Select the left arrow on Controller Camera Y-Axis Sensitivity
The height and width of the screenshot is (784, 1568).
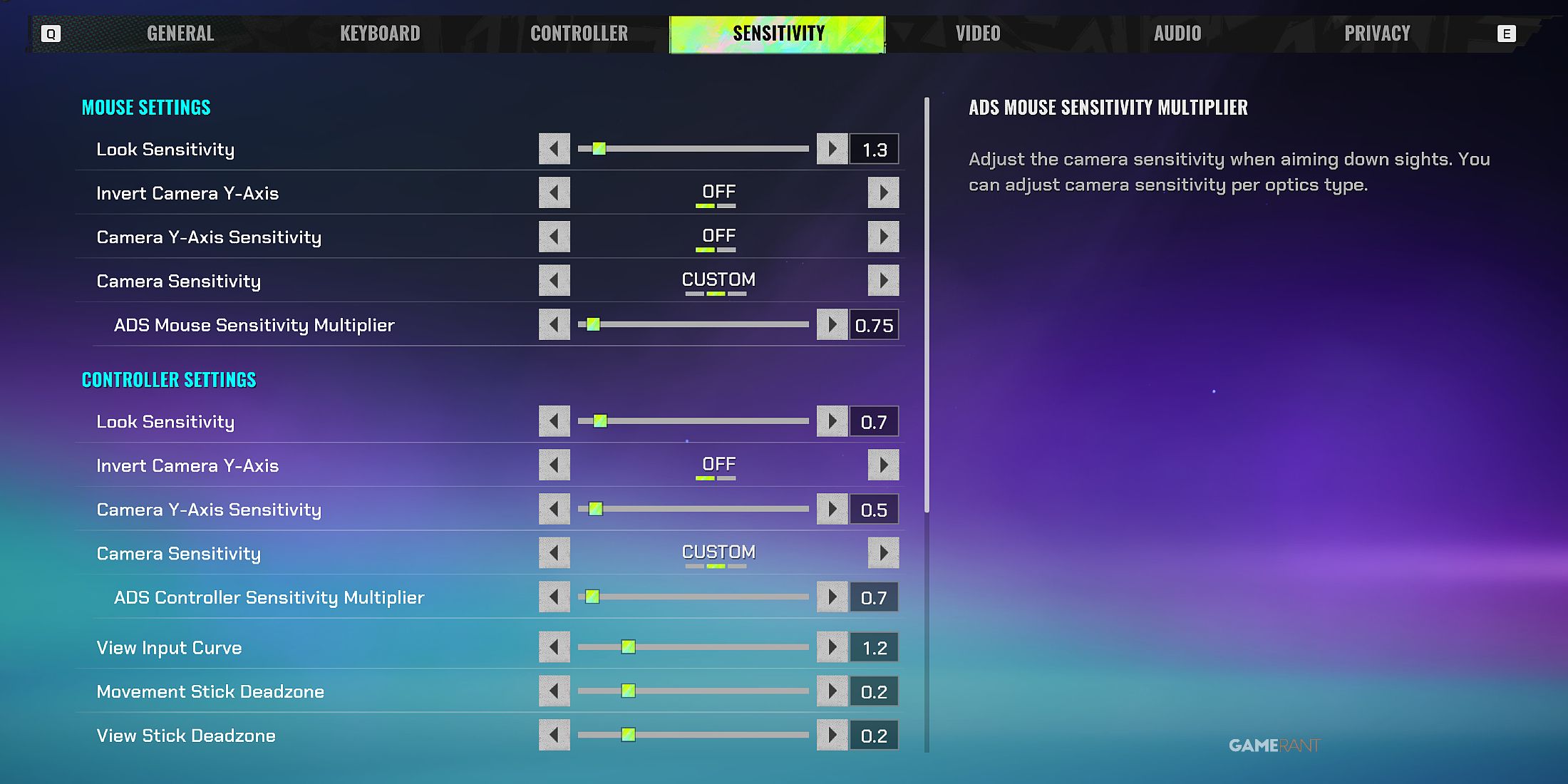point(555,509)
